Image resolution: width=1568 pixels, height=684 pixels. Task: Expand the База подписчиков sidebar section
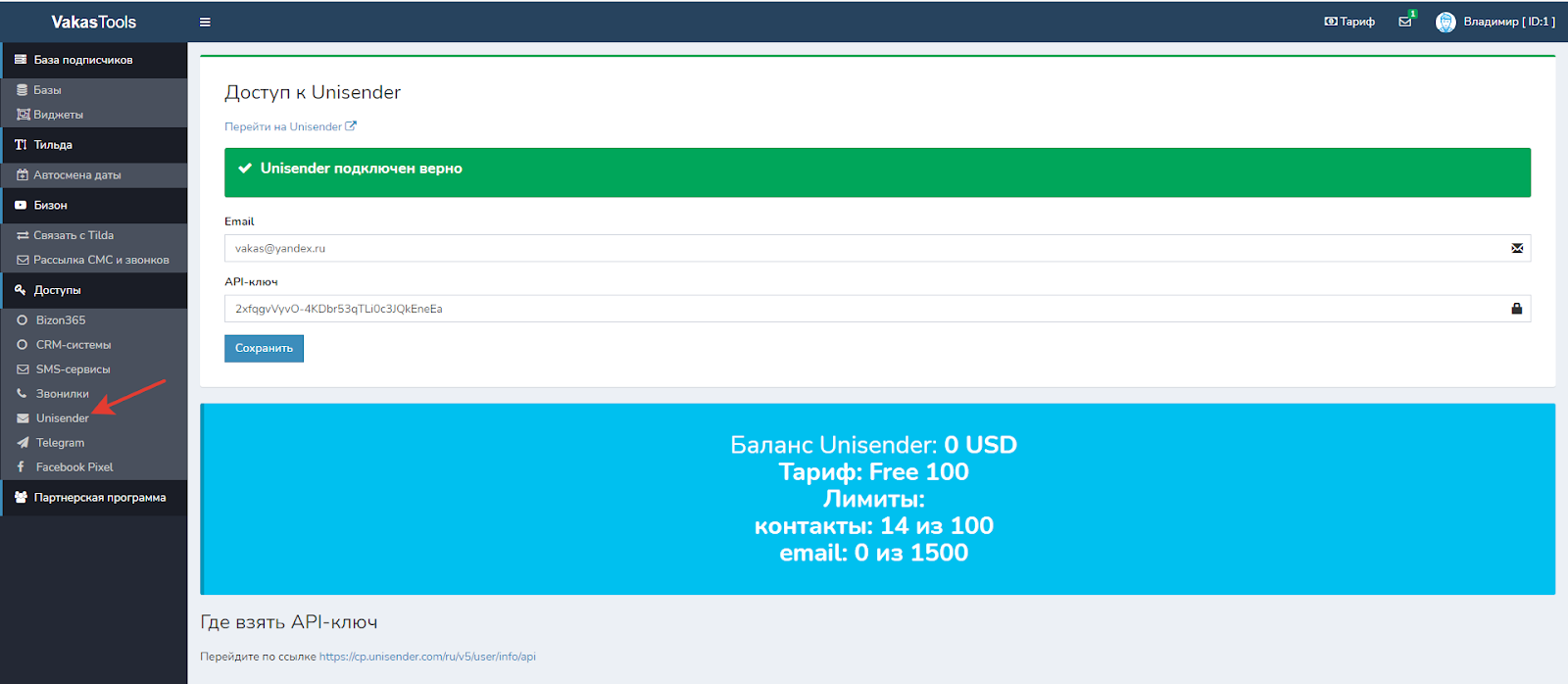point(83,60)
